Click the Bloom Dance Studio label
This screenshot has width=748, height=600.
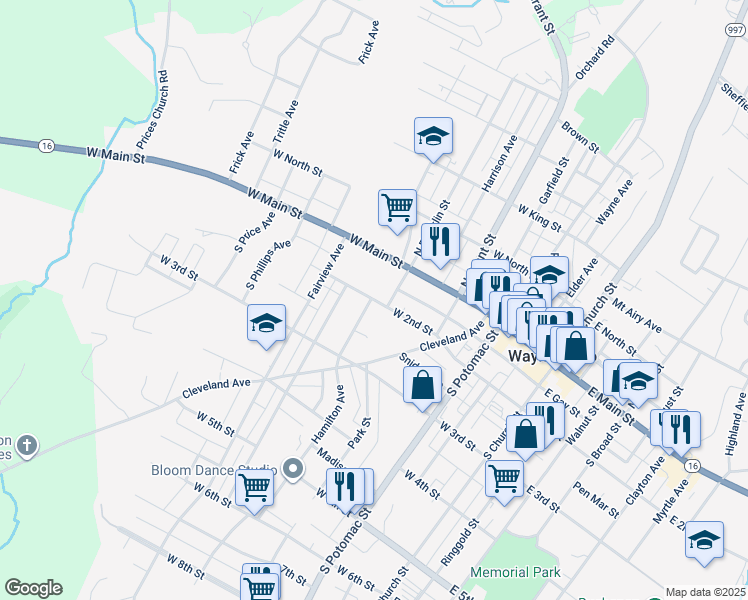pos(214,470)
